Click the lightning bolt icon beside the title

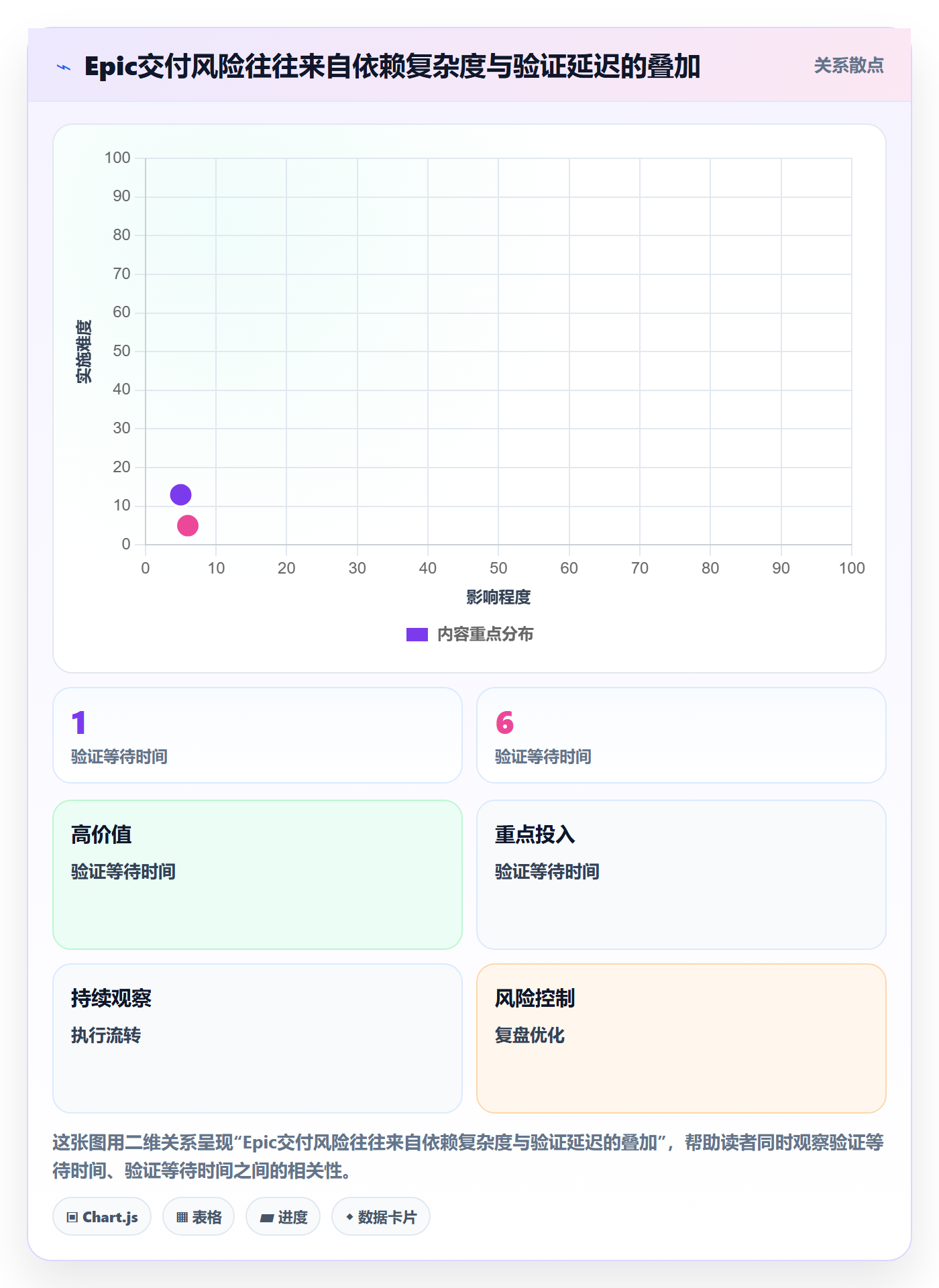point(64,67)
